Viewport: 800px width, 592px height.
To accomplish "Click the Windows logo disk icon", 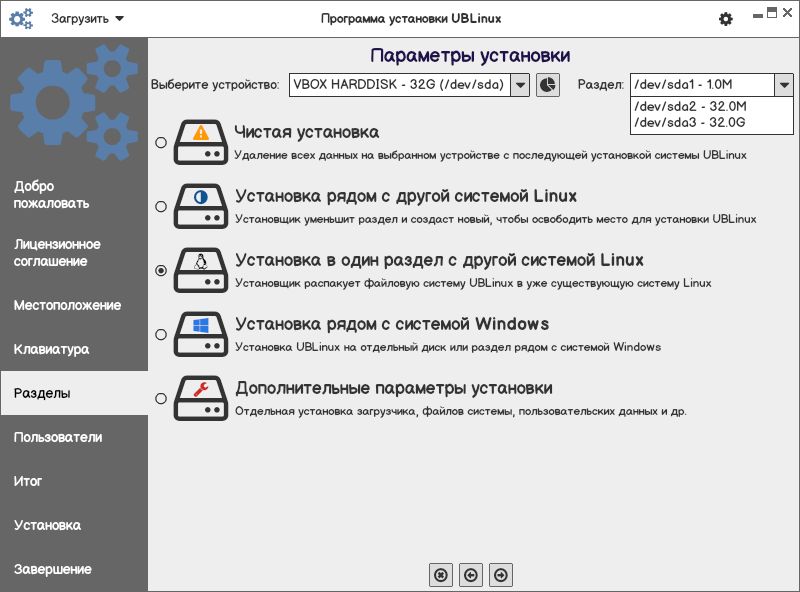I will [x=201, y=334].
